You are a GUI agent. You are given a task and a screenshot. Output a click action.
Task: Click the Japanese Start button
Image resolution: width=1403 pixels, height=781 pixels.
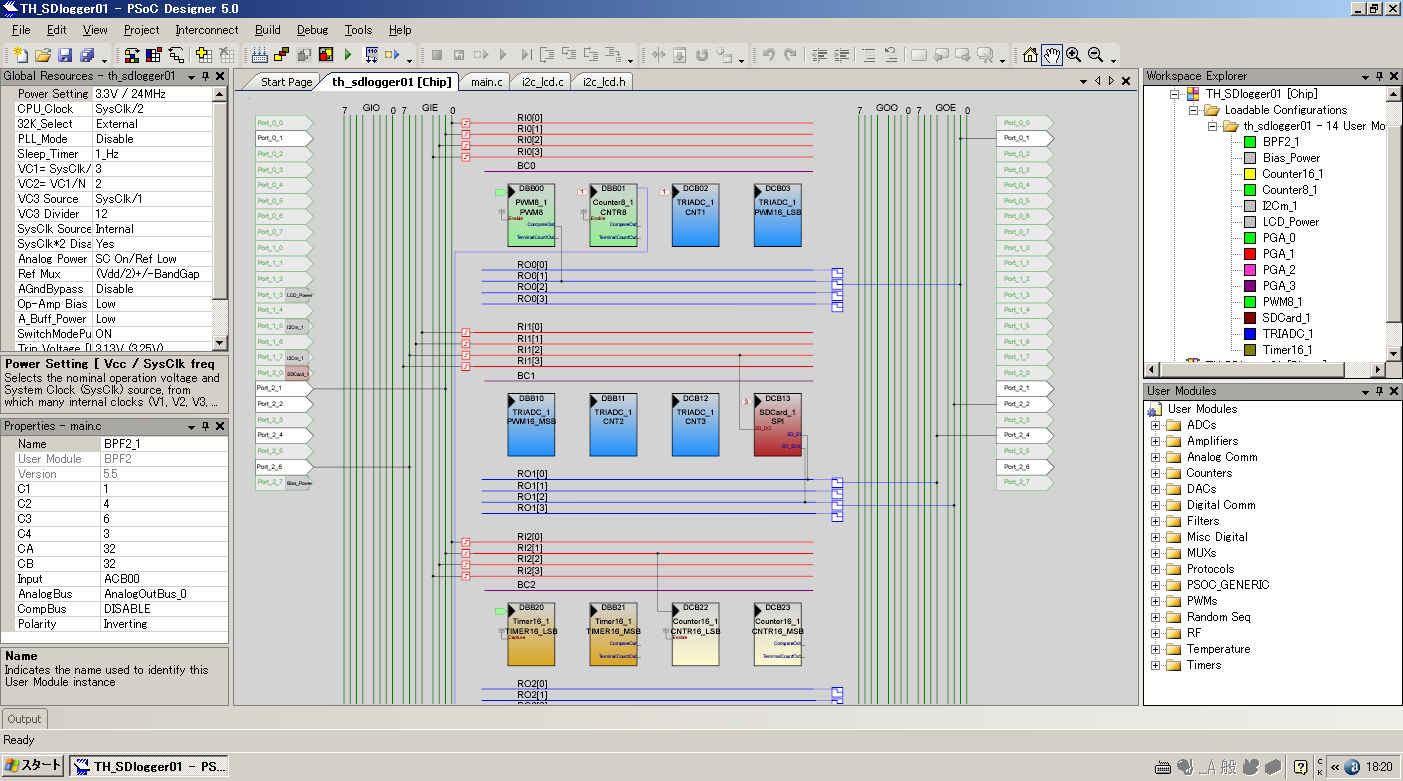coord(34,766)
